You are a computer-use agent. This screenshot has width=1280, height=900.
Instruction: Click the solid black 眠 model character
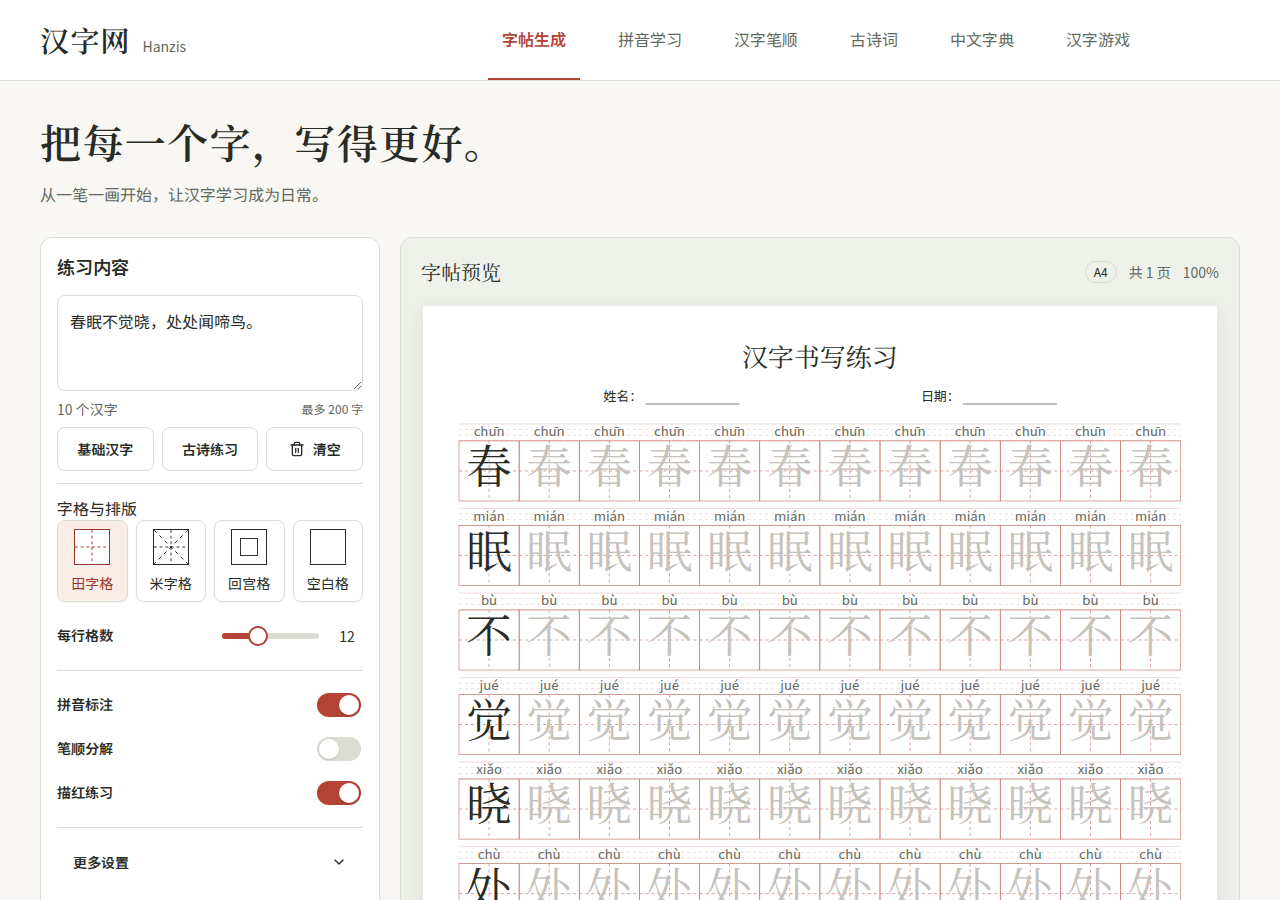pos(489,553)
